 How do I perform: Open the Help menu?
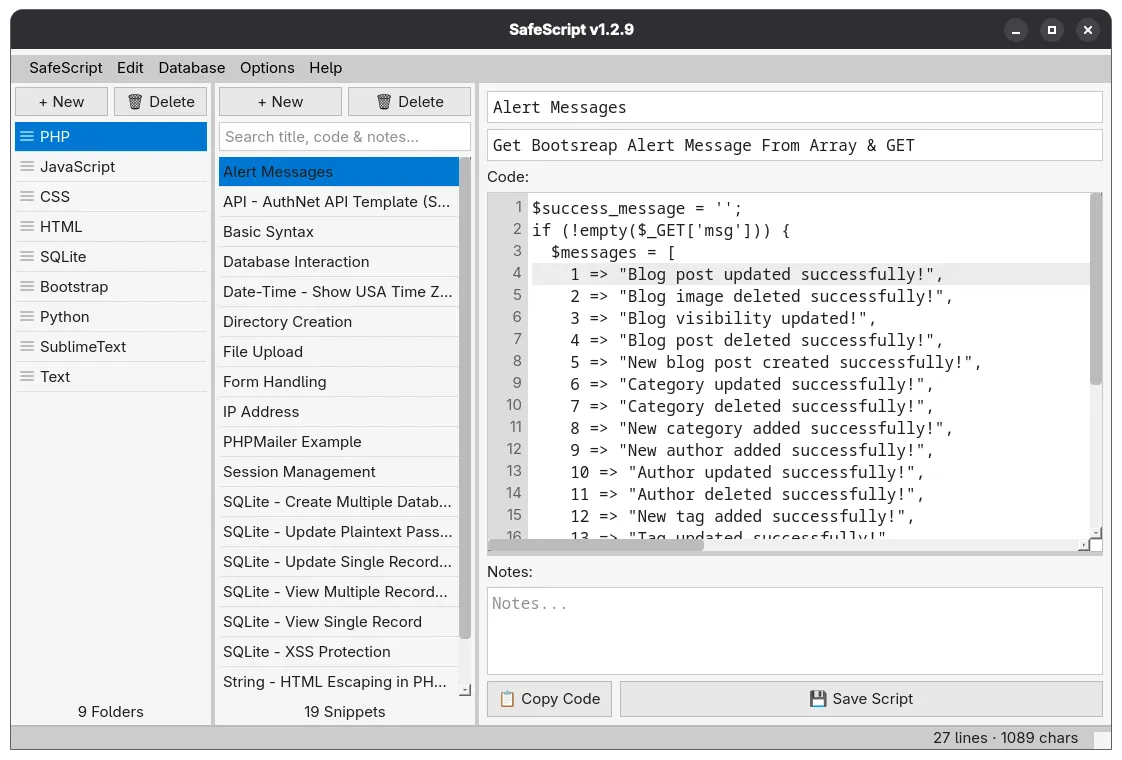point(326,67)
